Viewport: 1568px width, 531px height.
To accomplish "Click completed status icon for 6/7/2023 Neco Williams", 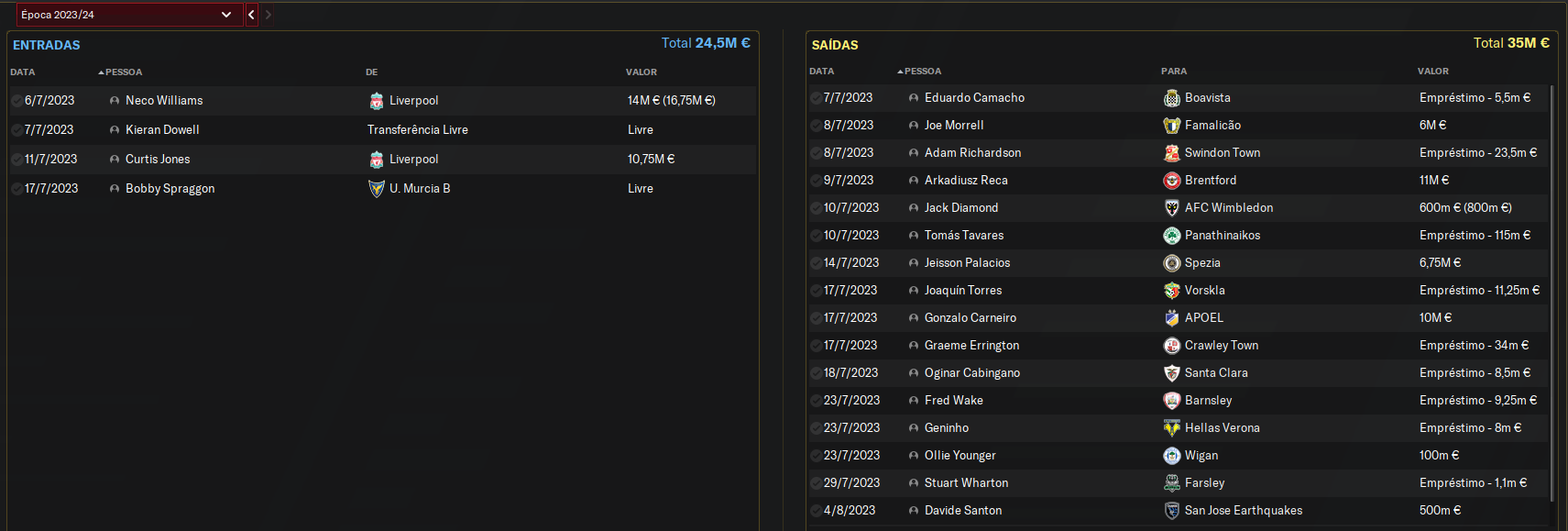I will (16, 101).
